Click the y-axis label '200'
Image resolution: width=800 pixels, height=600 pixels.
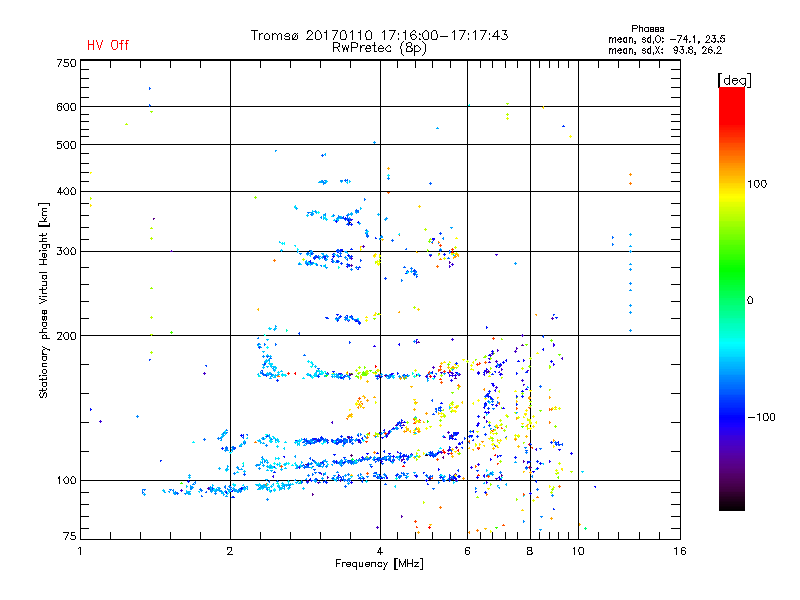66,336
